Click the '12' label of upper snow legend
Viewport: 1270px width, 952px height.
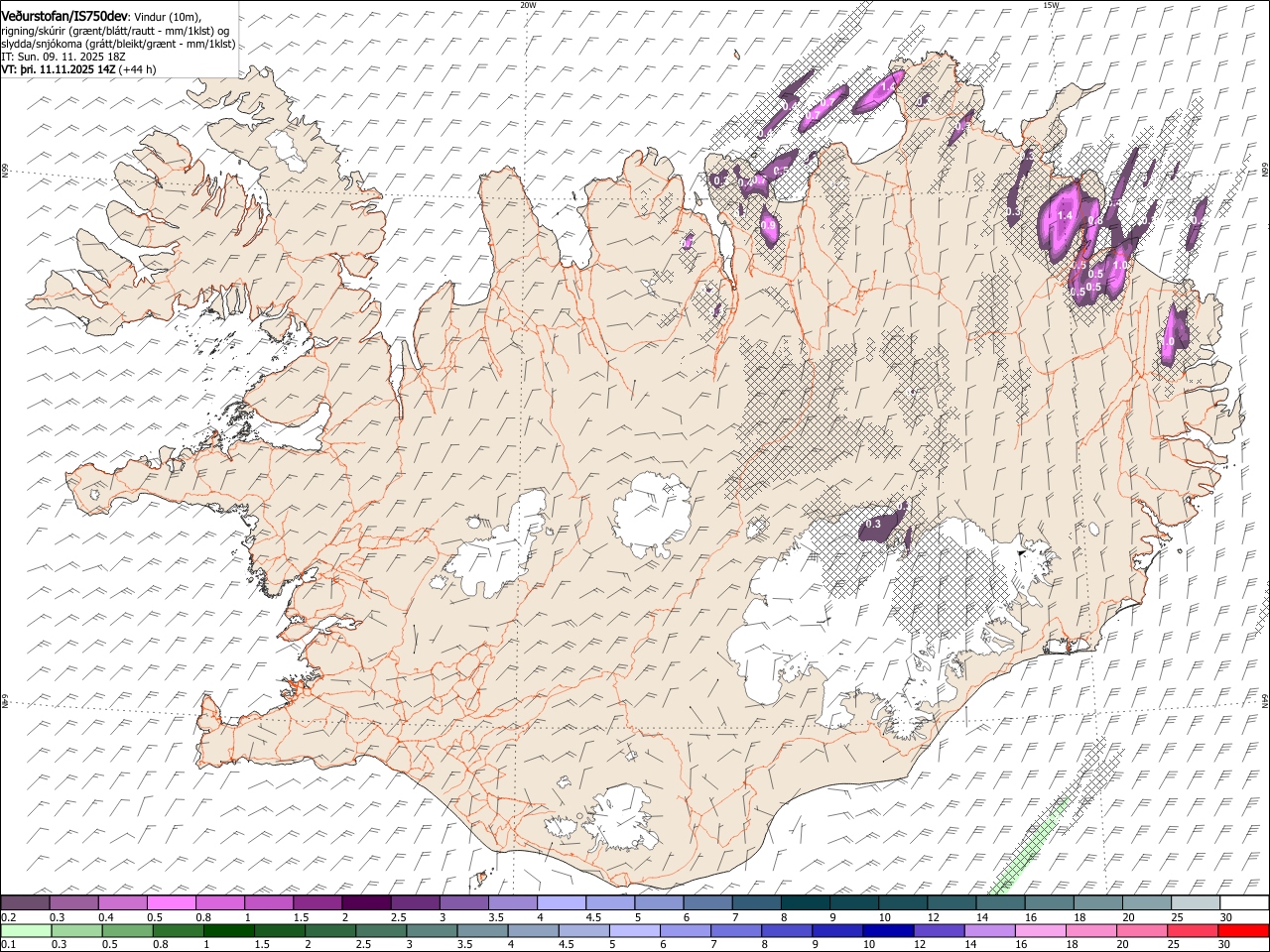[x=934, y=918]
